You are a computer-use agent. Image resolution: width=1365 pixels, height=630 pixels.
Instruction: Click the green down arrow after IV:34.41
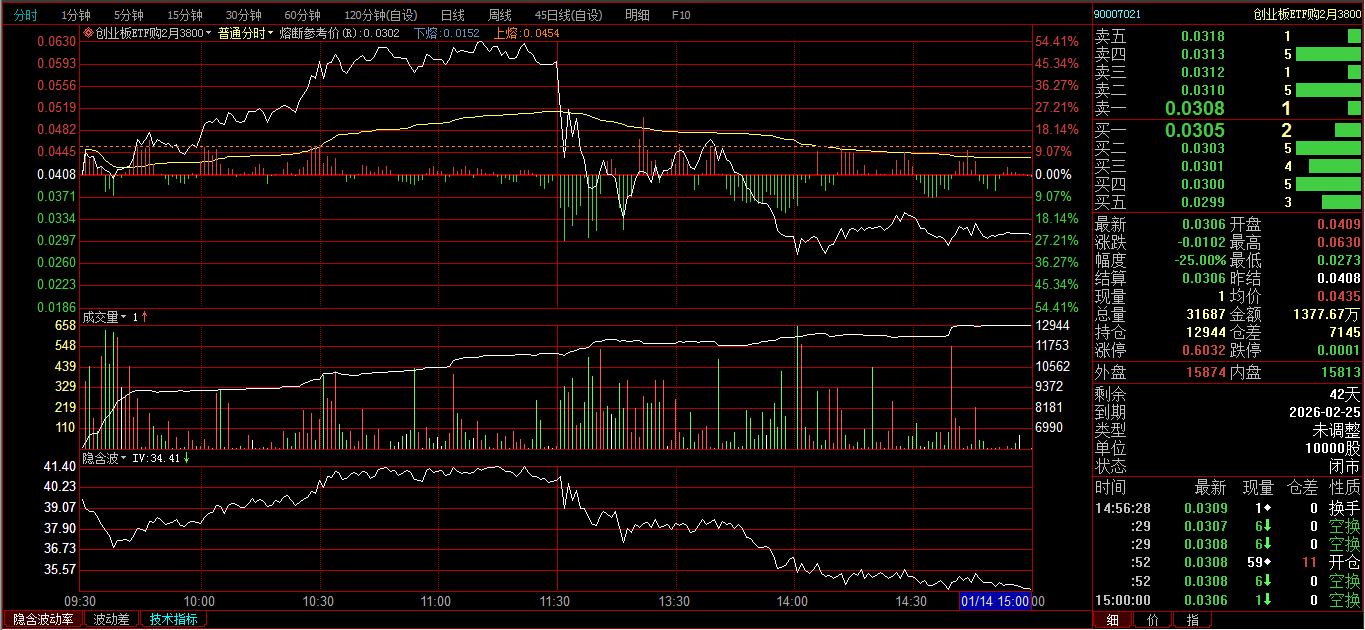coord(187,458)
